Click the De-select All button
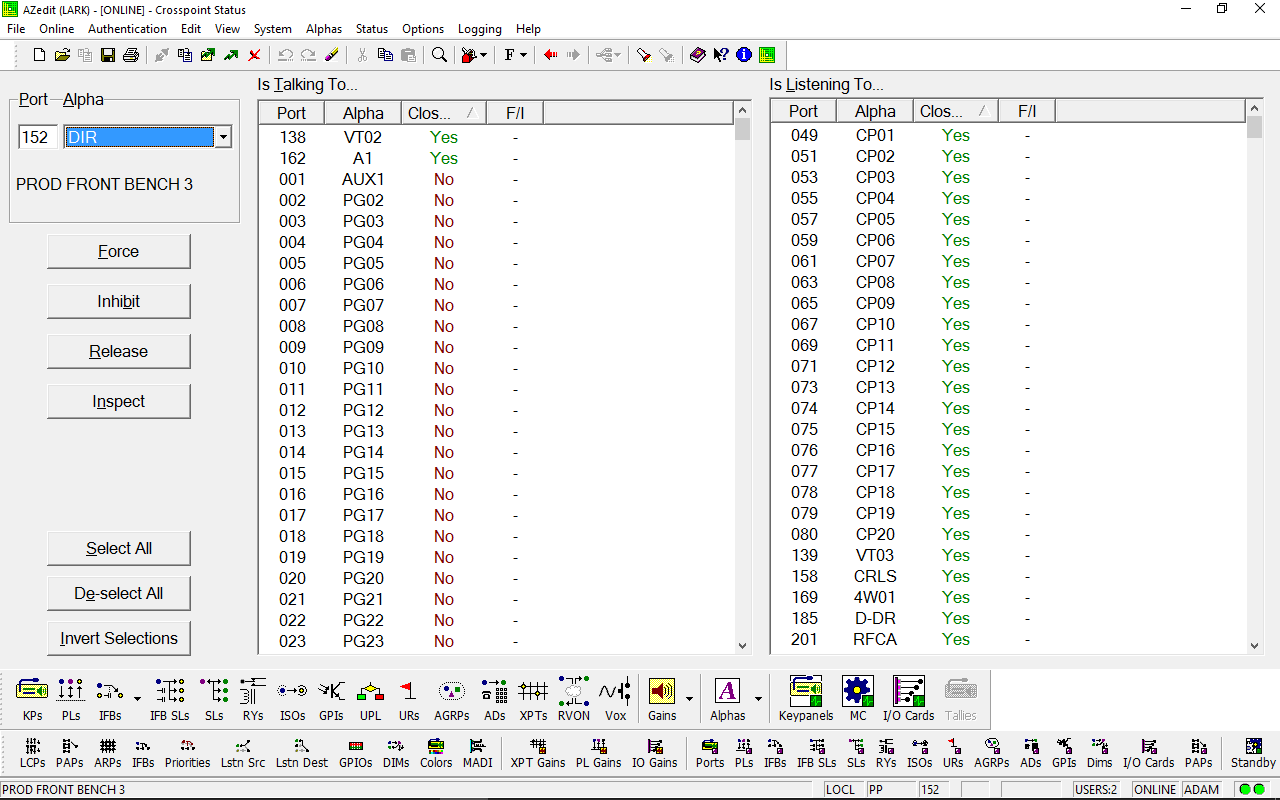The image size is (1280, 800). [x=118, y=593]
